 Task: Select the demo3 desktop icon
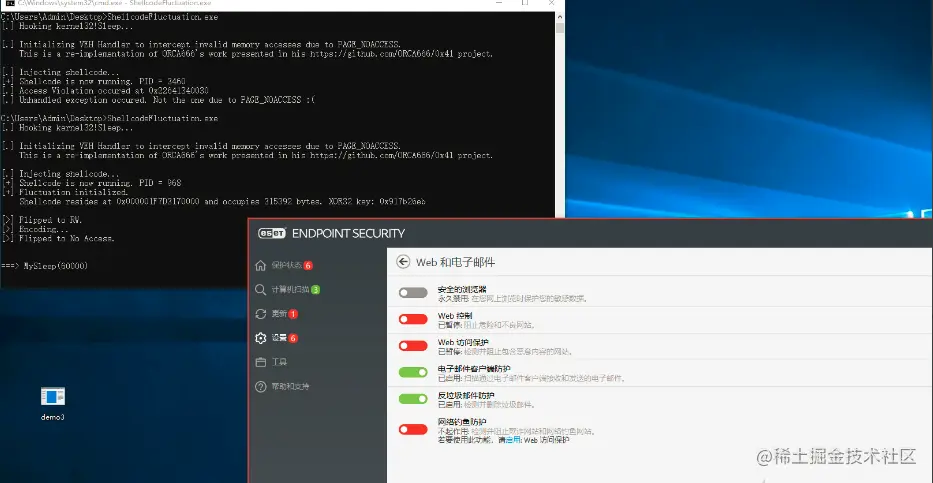point(53,404)
